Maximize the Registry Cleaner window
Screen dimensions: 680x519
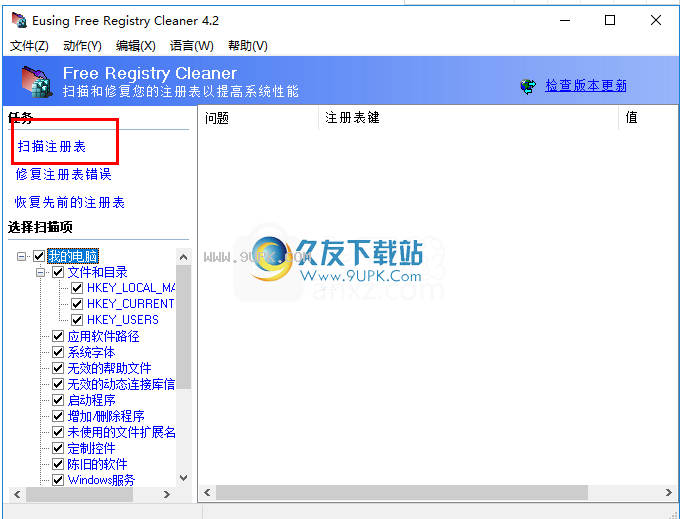click(610, 20)
